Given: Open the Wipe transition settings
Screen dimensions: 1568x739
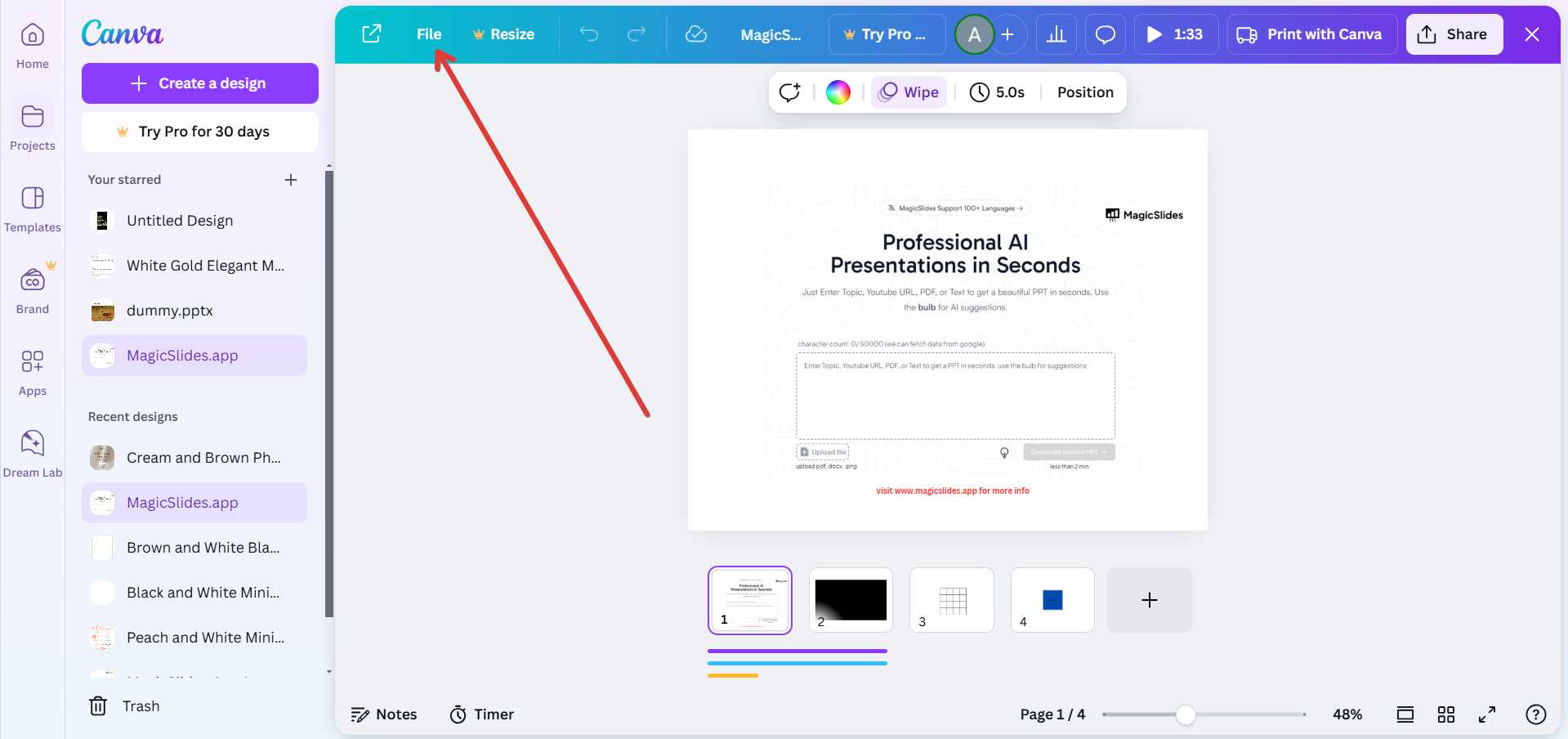Looking at the screenshot, I should click(909, 92).
